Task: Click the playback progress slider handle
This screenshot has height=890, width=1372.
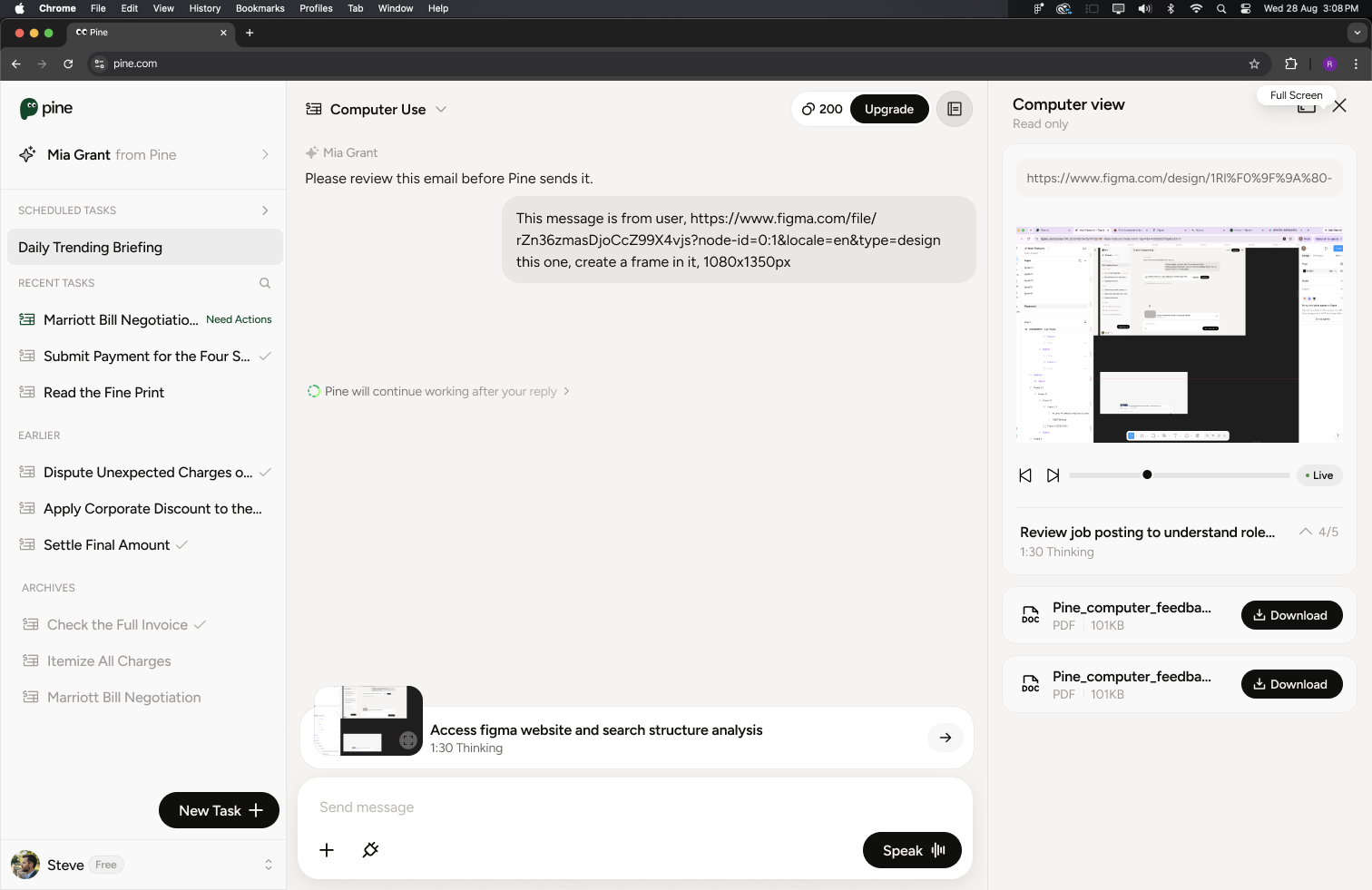Action: [x=1147, y=474]
